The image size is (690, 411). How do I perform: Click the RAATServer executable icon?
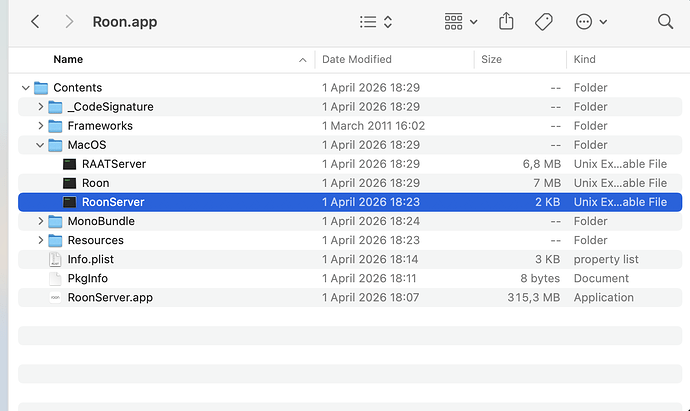pos(70,164)
